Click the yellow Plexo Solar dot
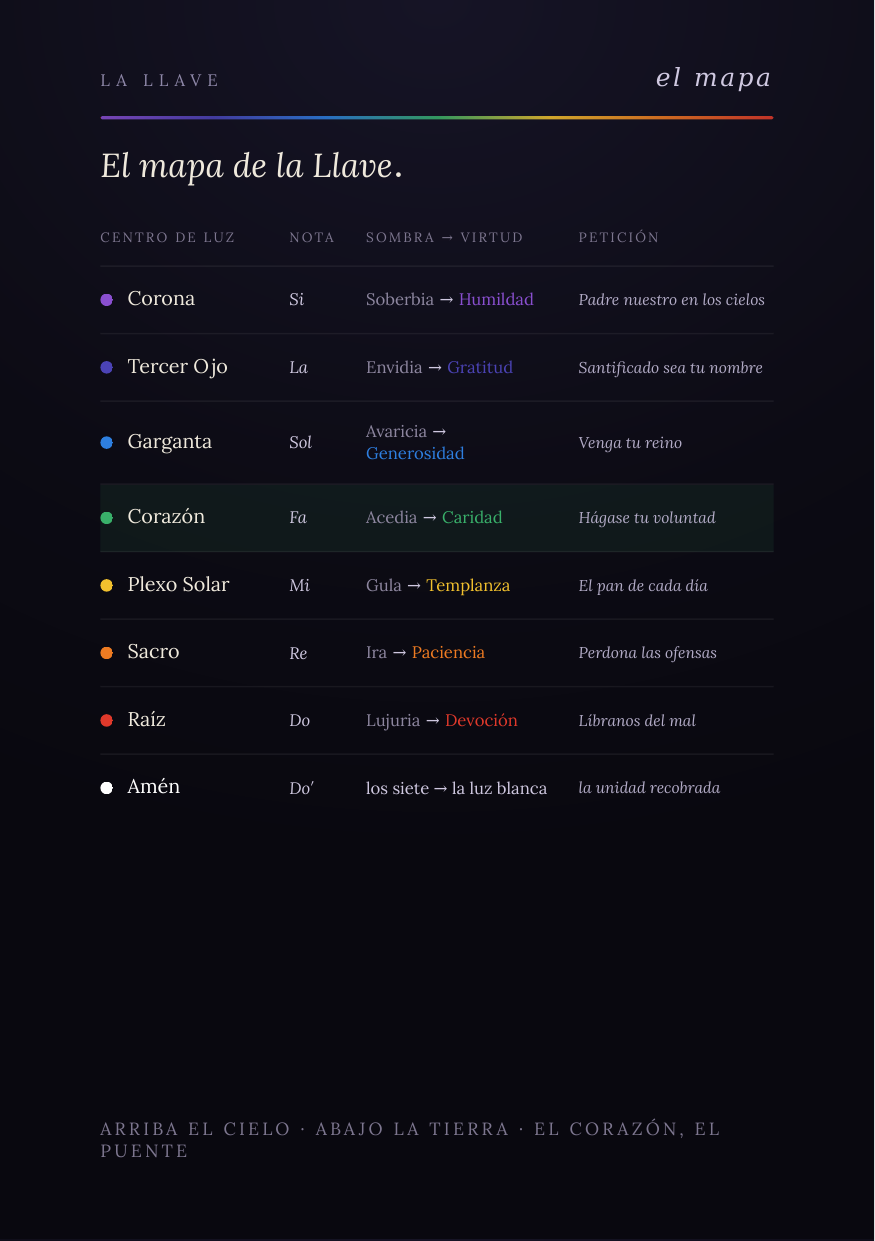This screenshot has height=1241, width=875. [x=107, y=585]
